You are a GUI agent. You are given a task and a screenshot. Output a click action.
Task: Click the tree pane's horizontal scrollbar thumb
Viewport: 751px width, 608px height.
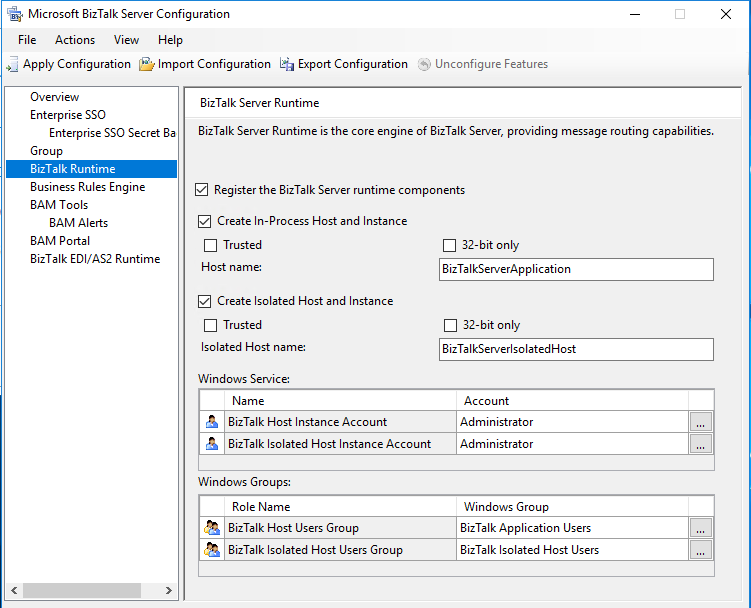click(x=82, y=590)
